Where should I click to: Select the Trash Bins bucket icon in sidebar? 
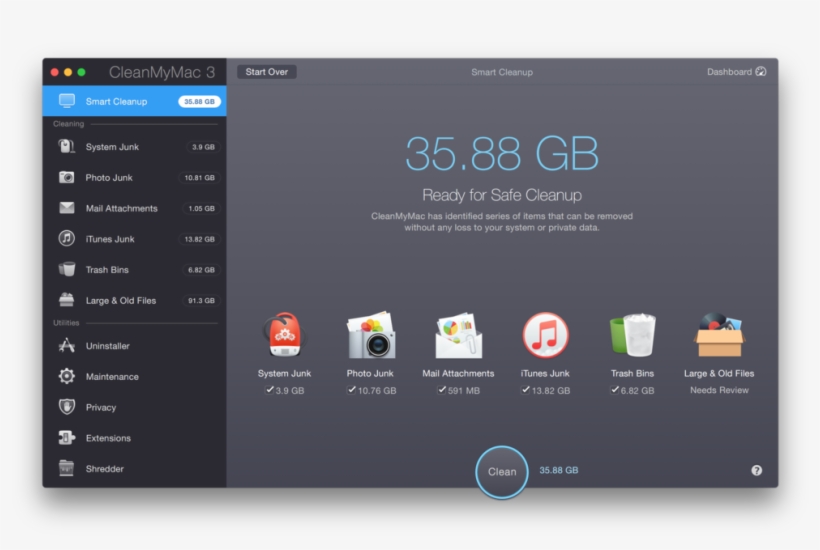point(66,269)
